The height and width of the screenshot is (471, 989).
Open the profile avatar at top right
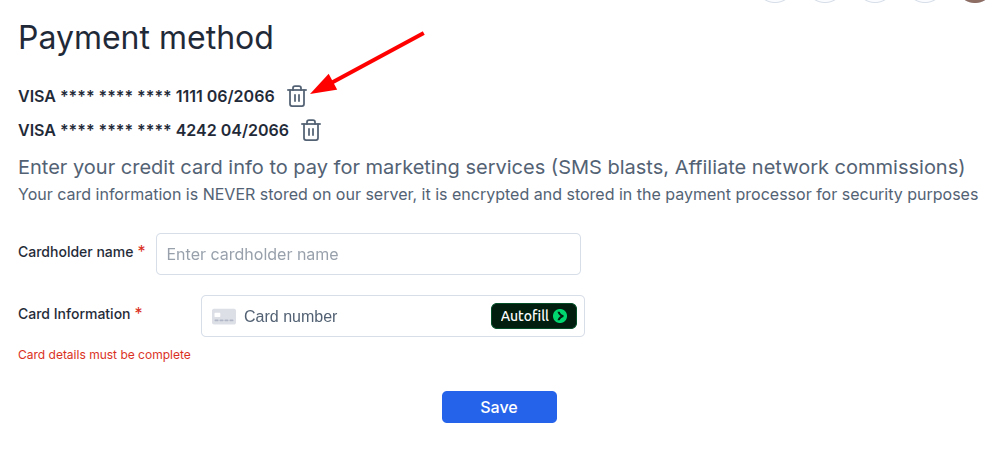975,1
